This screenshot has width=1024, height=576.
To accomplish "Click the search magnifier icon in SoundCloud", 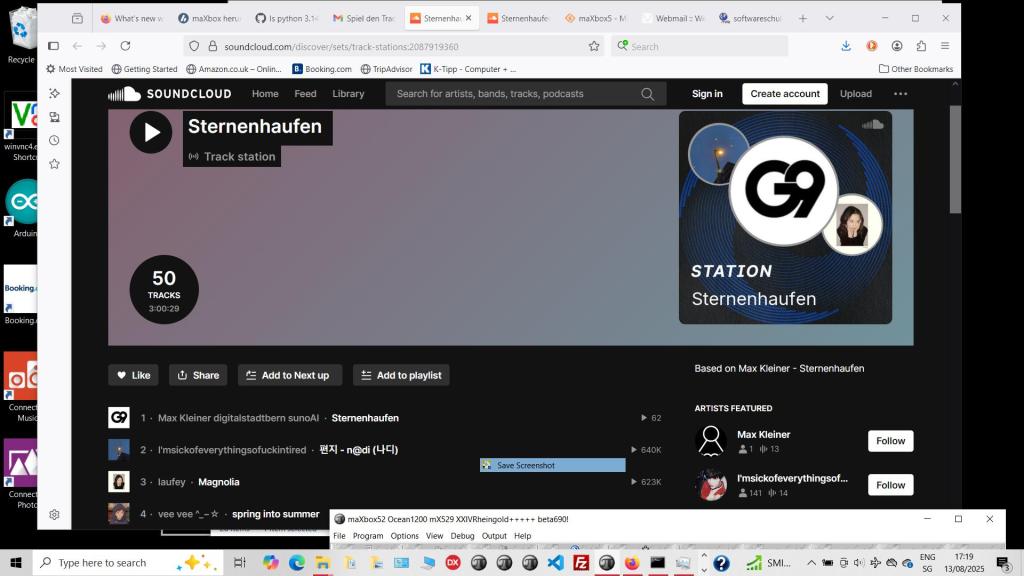I will [x=647, y=94].
